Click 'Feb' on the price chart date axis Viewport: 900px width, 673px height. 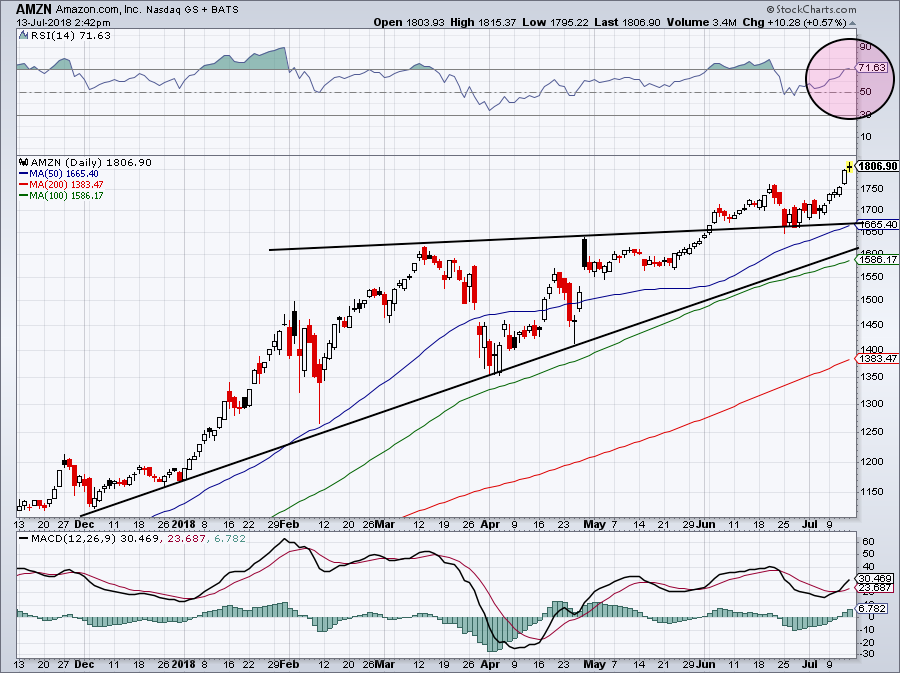(290, 524)
